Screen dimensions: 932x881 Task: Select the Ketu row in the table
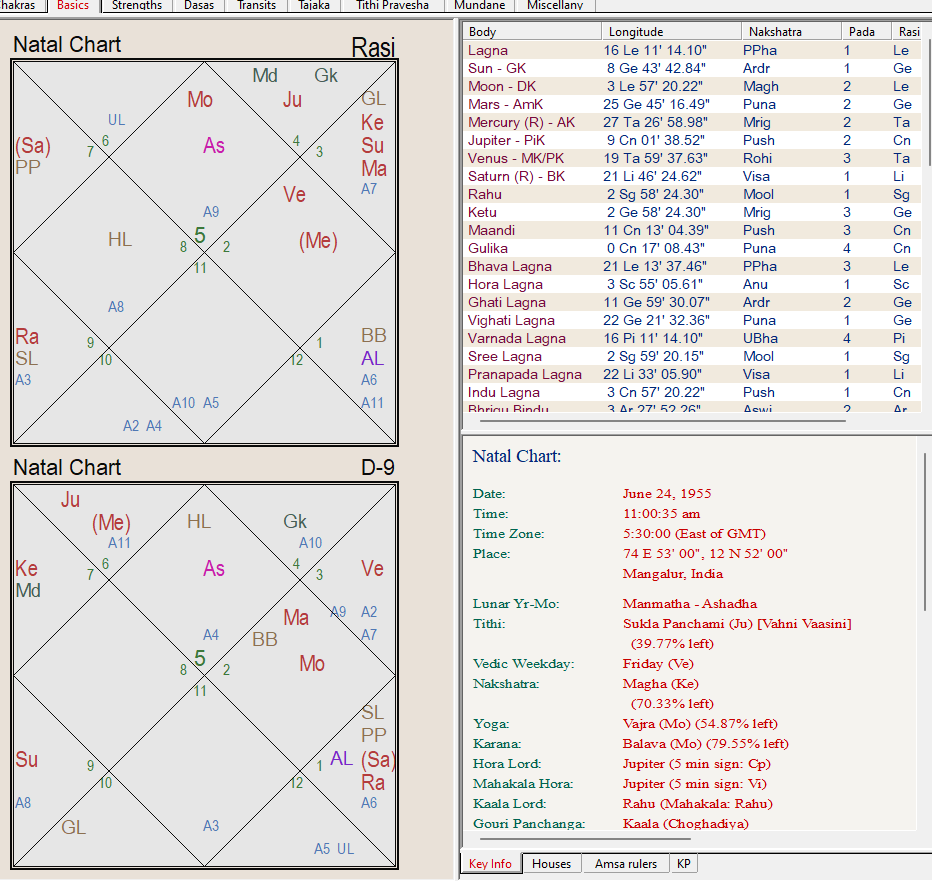click(692, 212)
